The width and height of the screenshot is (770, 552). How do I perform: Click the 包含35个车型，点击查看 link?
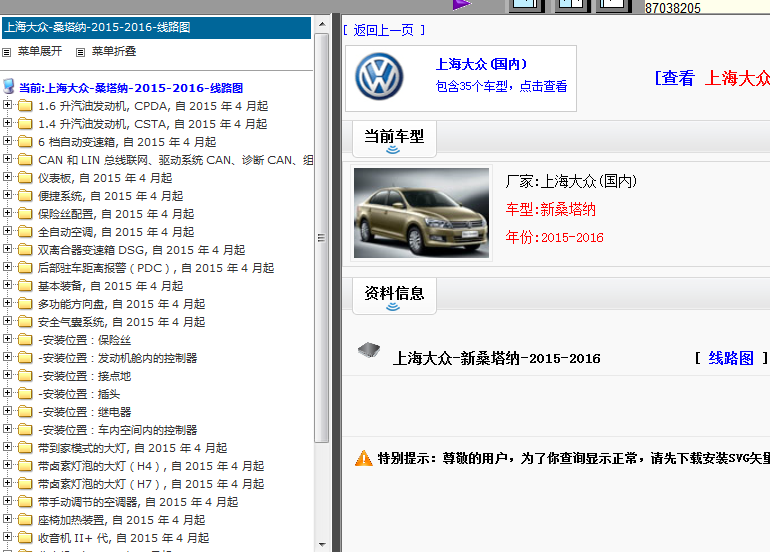501,86
